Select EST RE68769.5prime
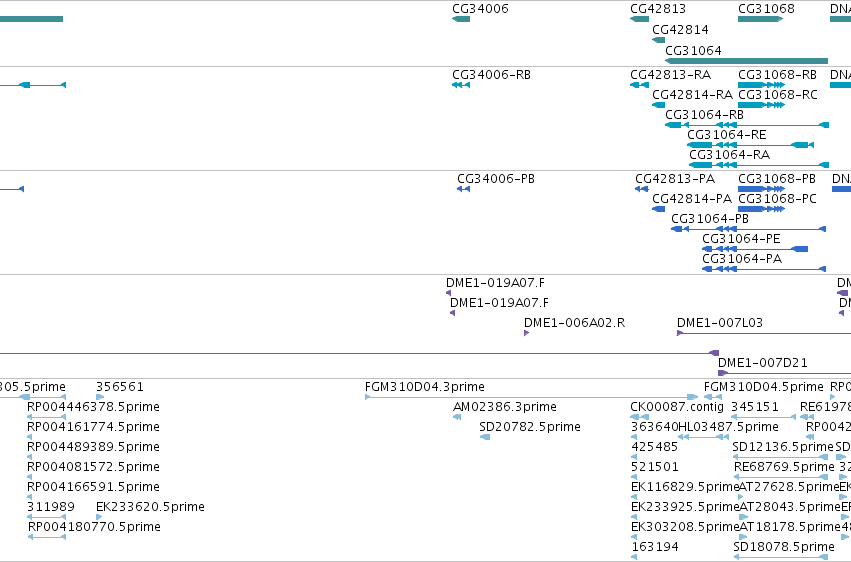The width and height of the screenshot is (851, 562). point(784,468)
